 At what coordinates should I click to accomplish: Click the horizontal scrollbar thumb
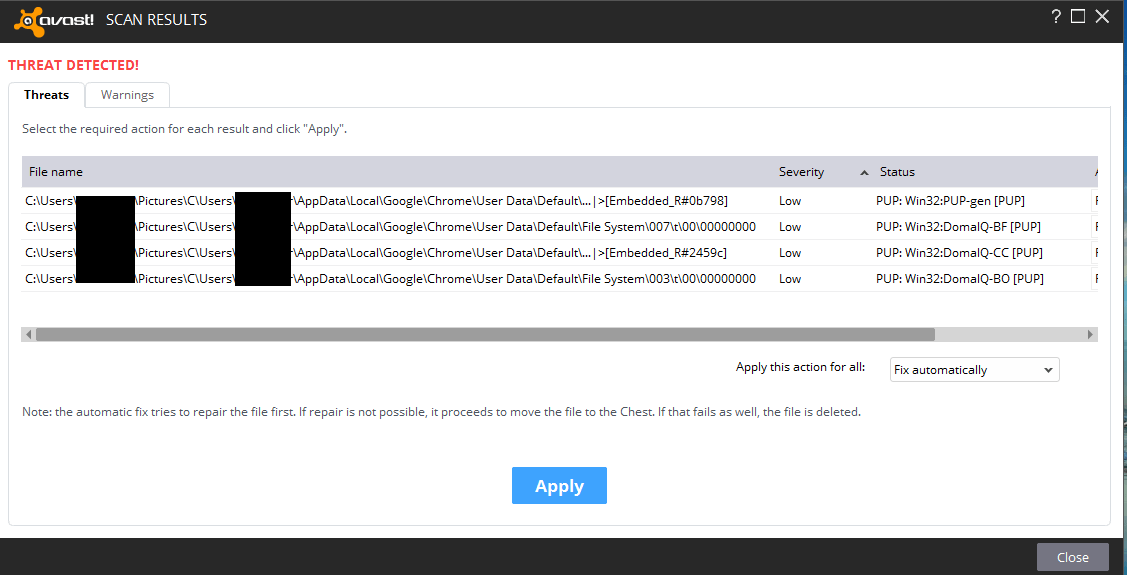click(485, 334)
